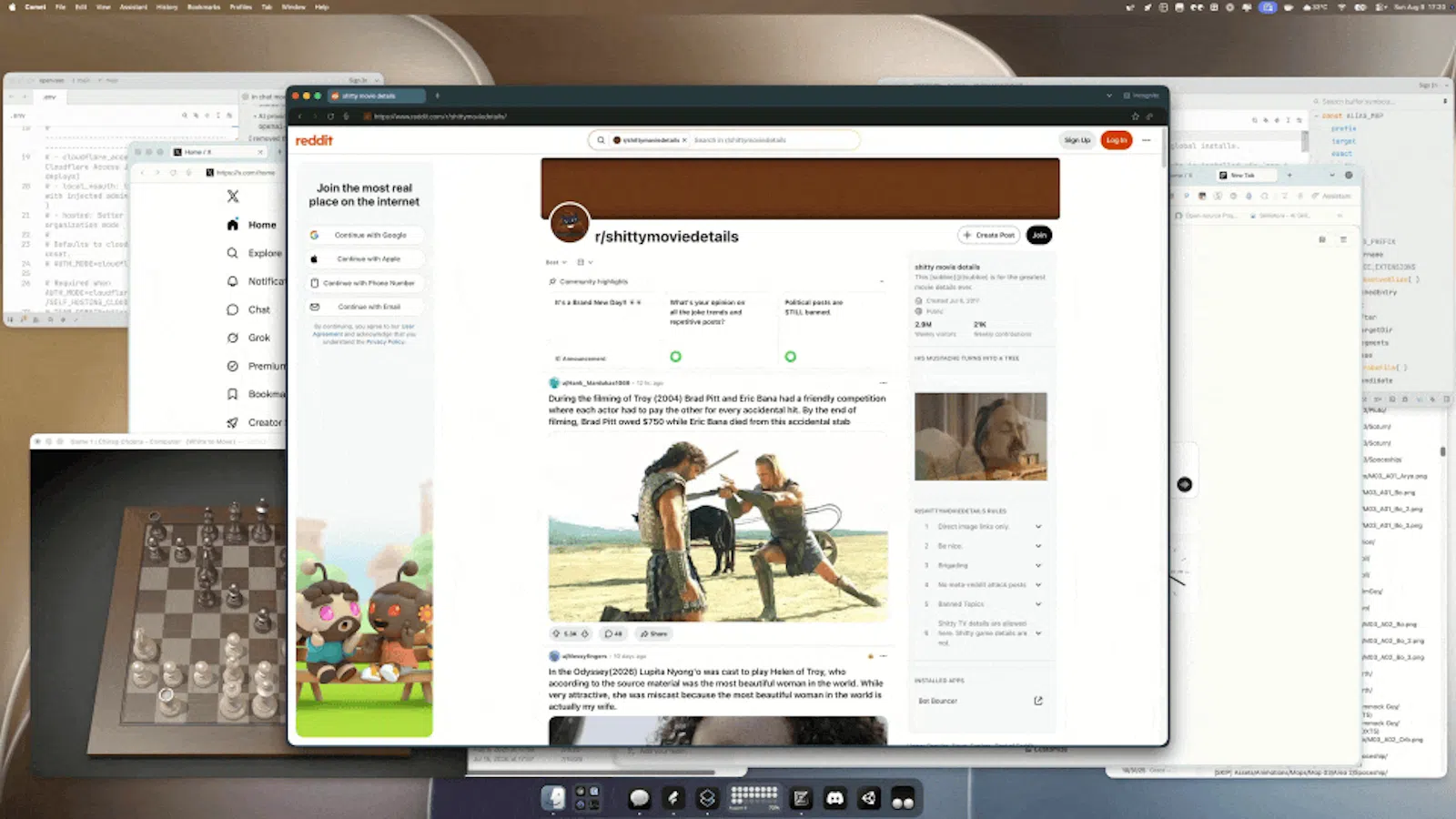
Task: Open the Troy post's three-dot menu
Action: click(x=883, y=383)
